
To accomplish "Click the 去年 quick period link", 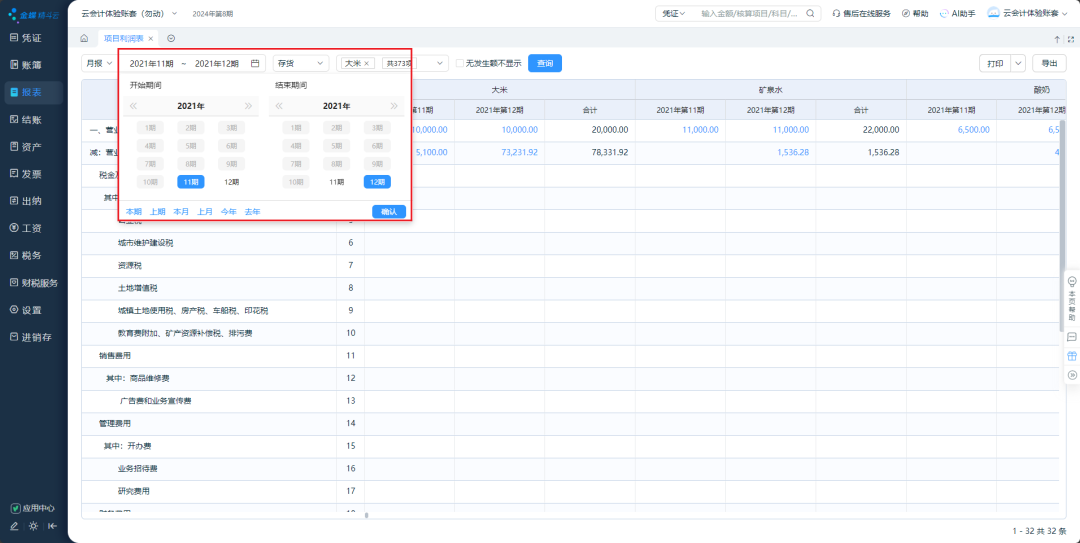I will tap(252, 212).
